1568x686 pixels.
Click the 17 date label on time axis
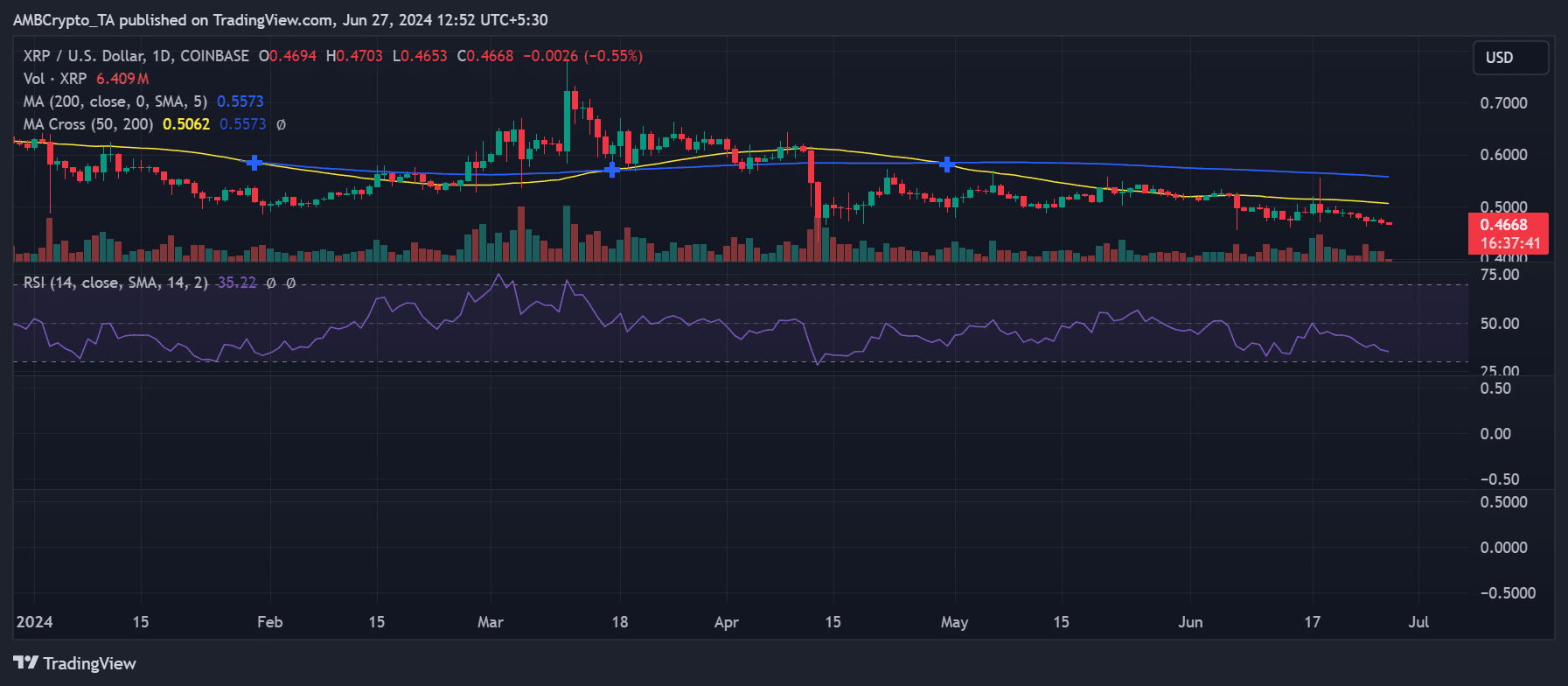pyautogui.click(x=1313, y=622)
